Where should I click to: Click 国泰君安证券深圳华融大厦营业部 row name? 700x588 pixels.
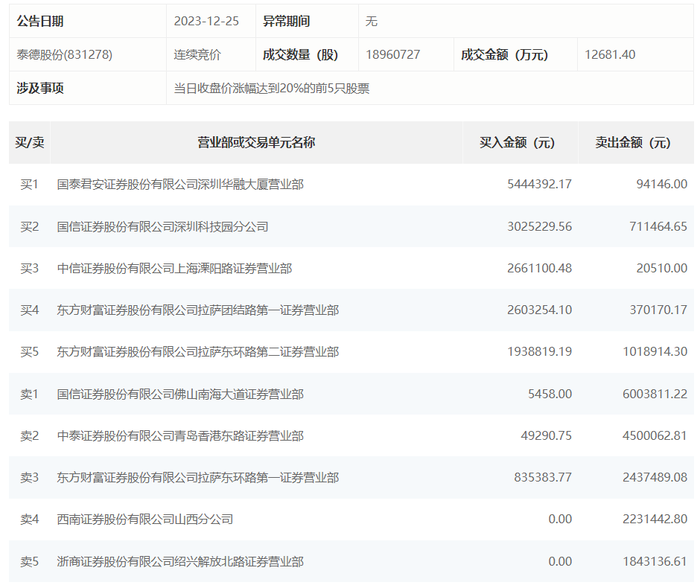click(x=180, y=184)
